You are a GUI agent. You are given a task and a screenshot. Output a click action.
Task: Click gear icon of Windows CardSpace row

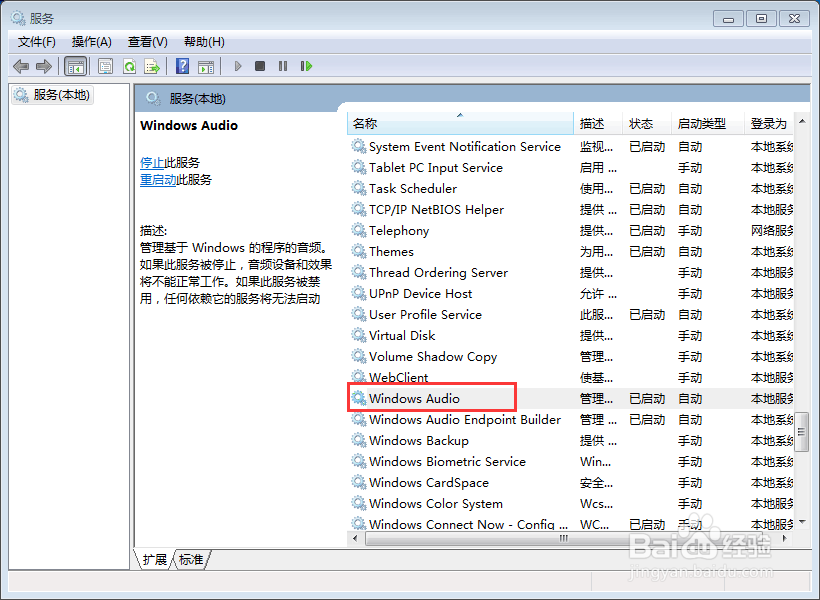(x=358, y=482)
